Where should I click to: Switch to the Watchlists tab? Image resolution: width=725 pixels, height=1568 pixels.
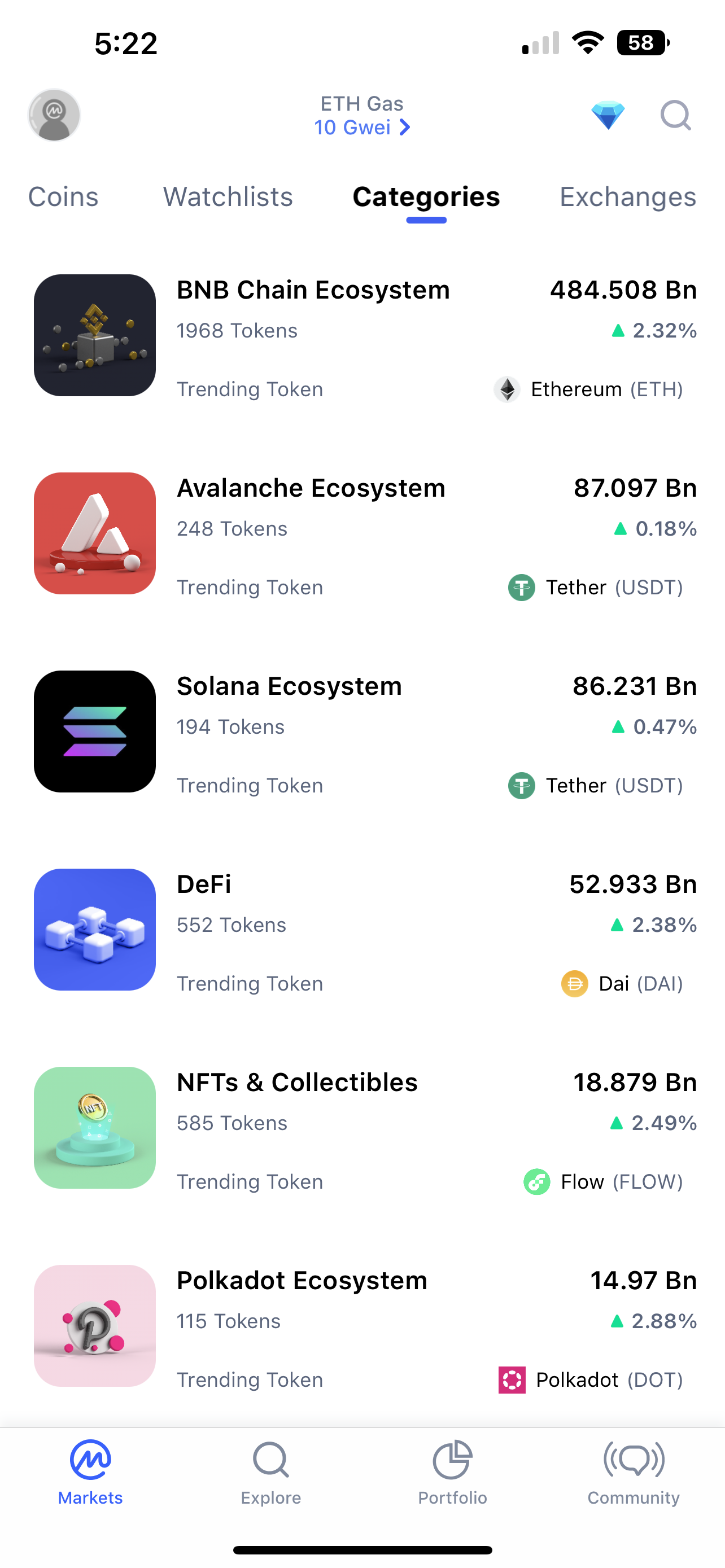pyautogui.click(x=228, y=197)
